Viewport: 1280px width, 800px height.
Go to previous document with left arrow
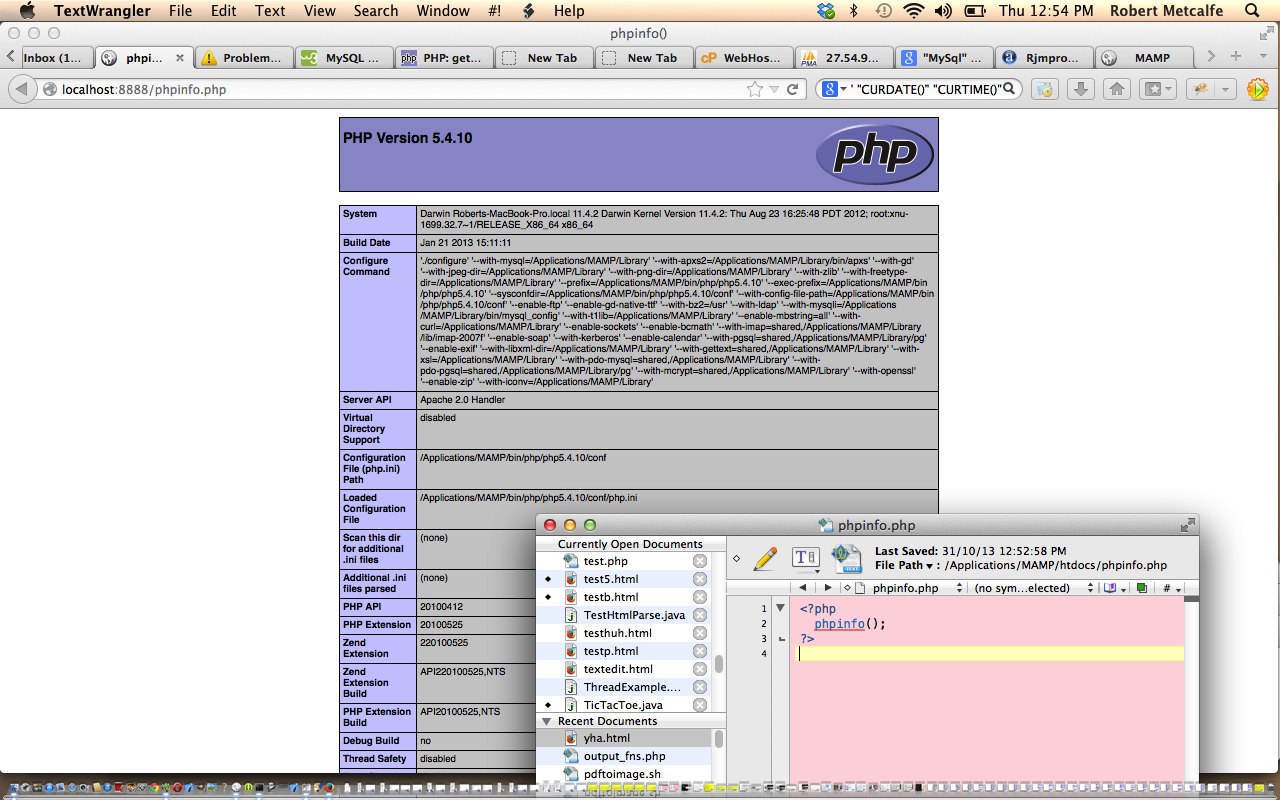click(803, 588)
